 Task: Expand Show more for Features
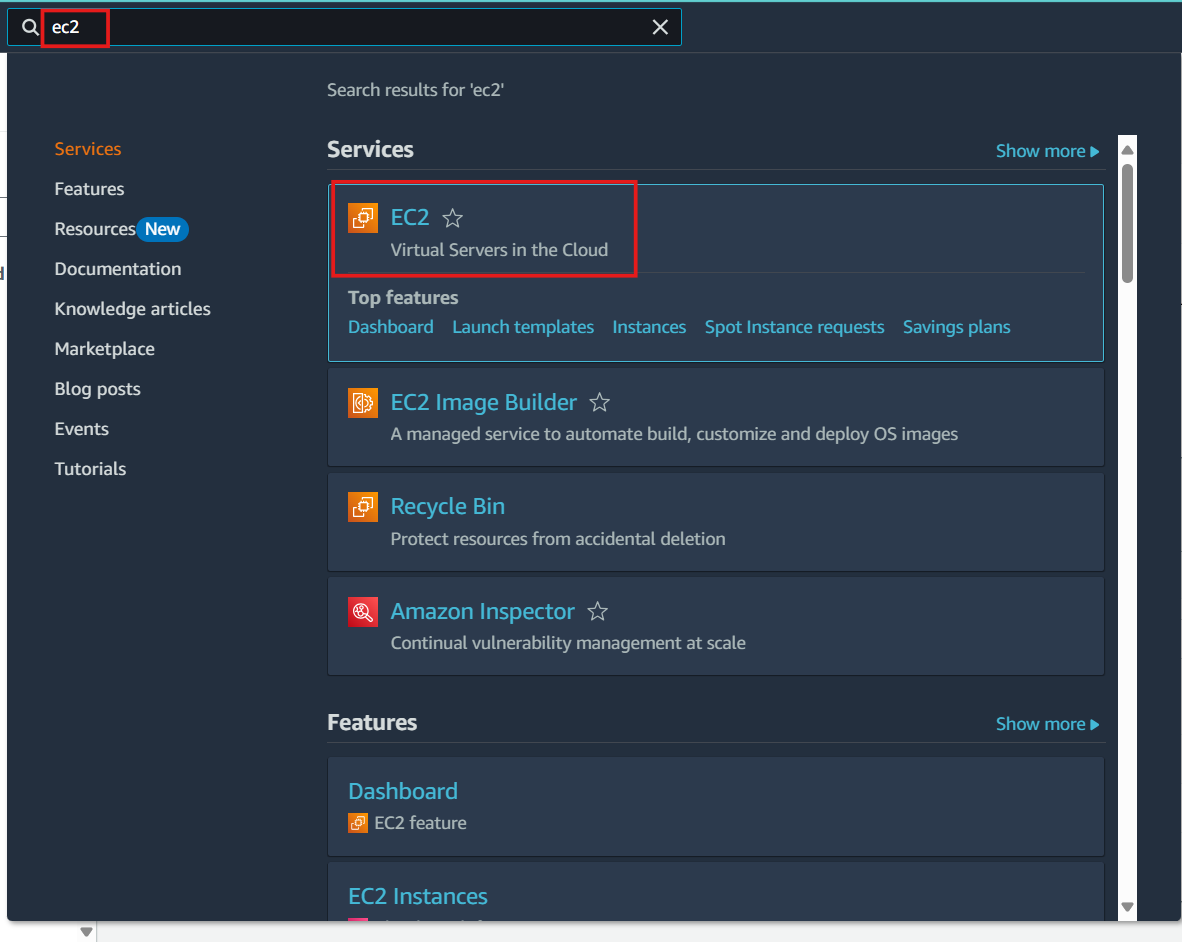(1047, 723)
